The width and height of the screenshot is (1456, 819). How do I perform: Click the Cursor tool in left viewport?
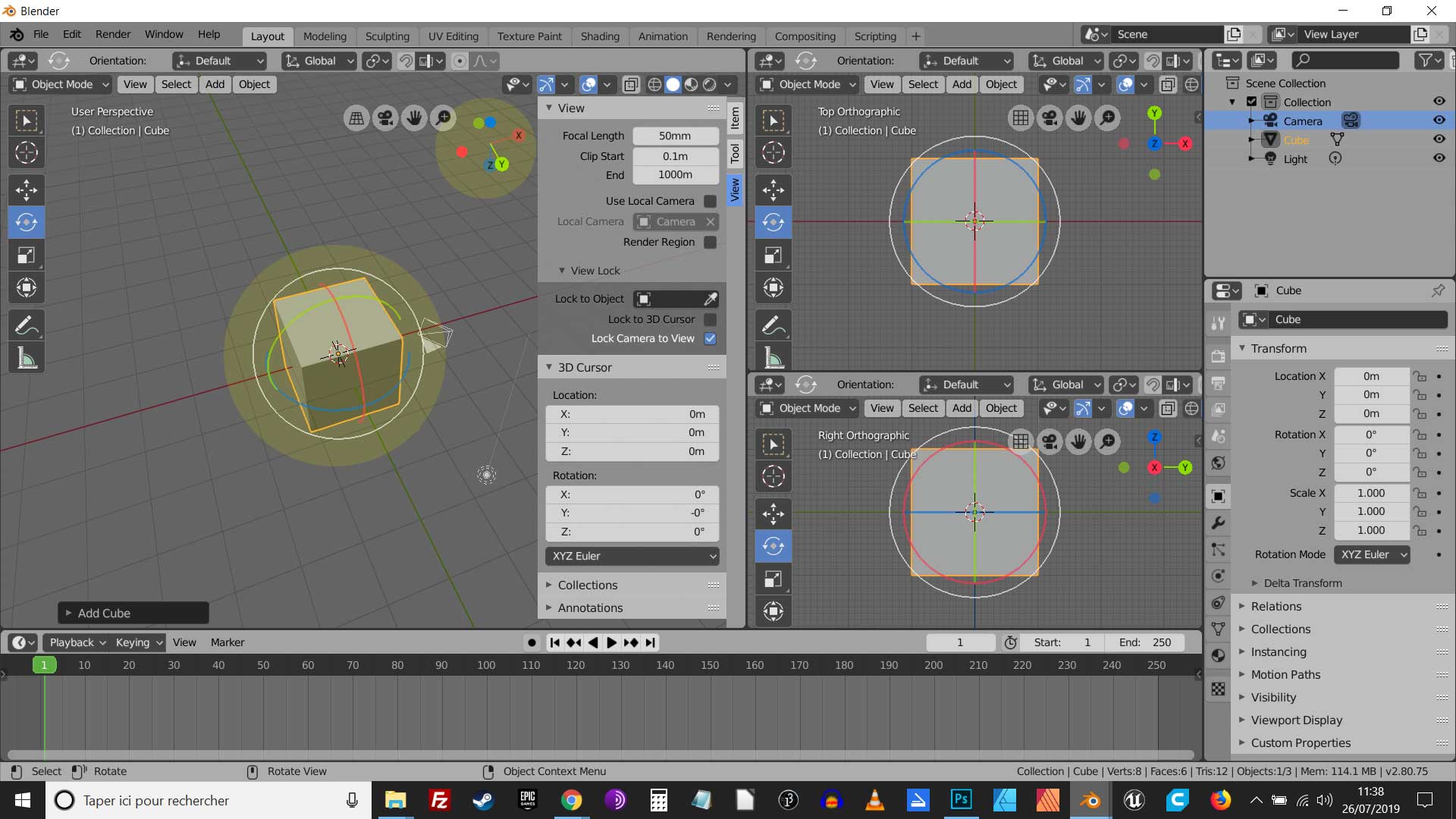click(27, 153)
